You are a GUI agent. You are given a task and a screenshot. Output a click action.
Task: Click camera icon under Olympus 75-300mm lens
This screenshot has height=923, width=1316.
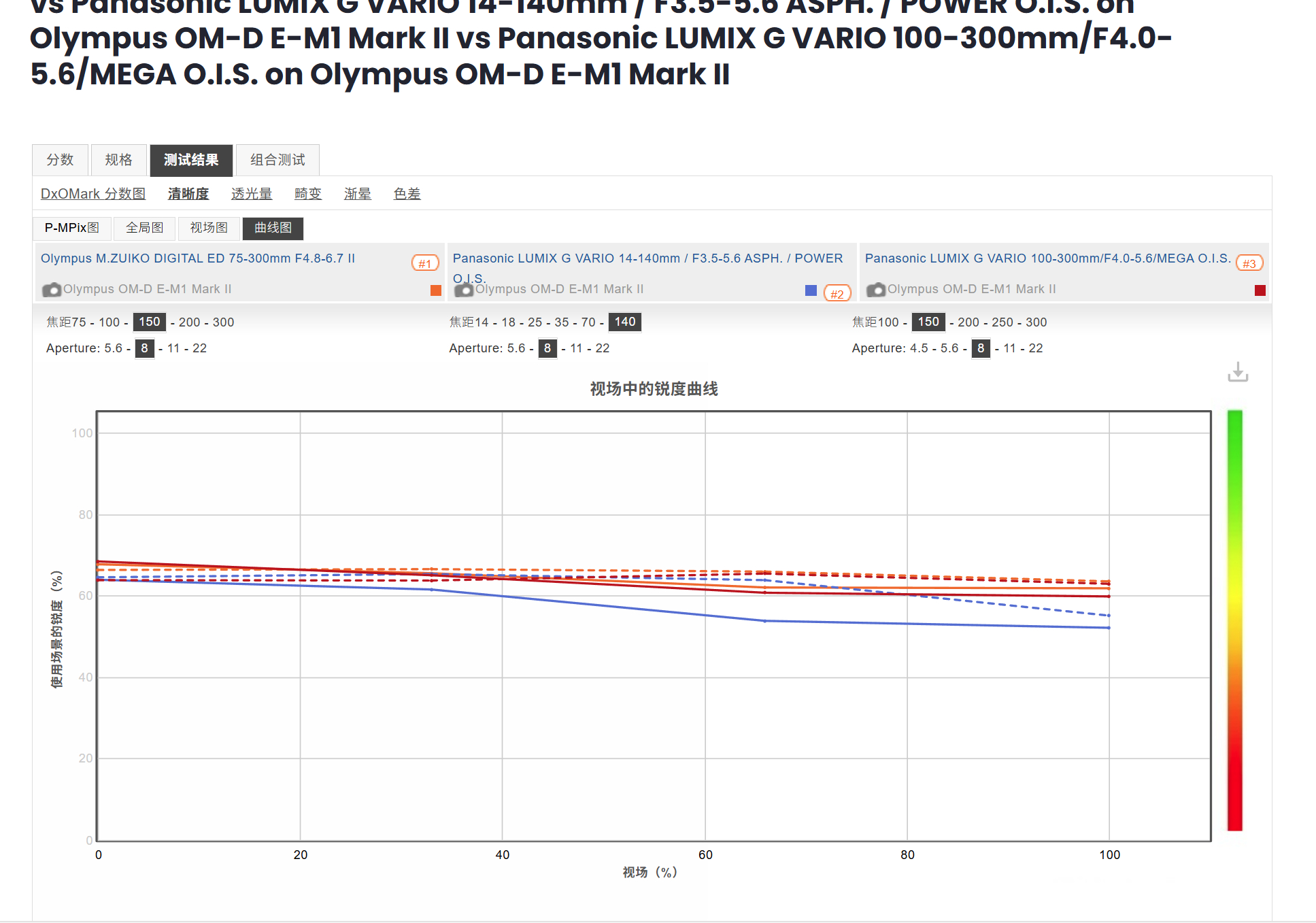click(52, 290)
